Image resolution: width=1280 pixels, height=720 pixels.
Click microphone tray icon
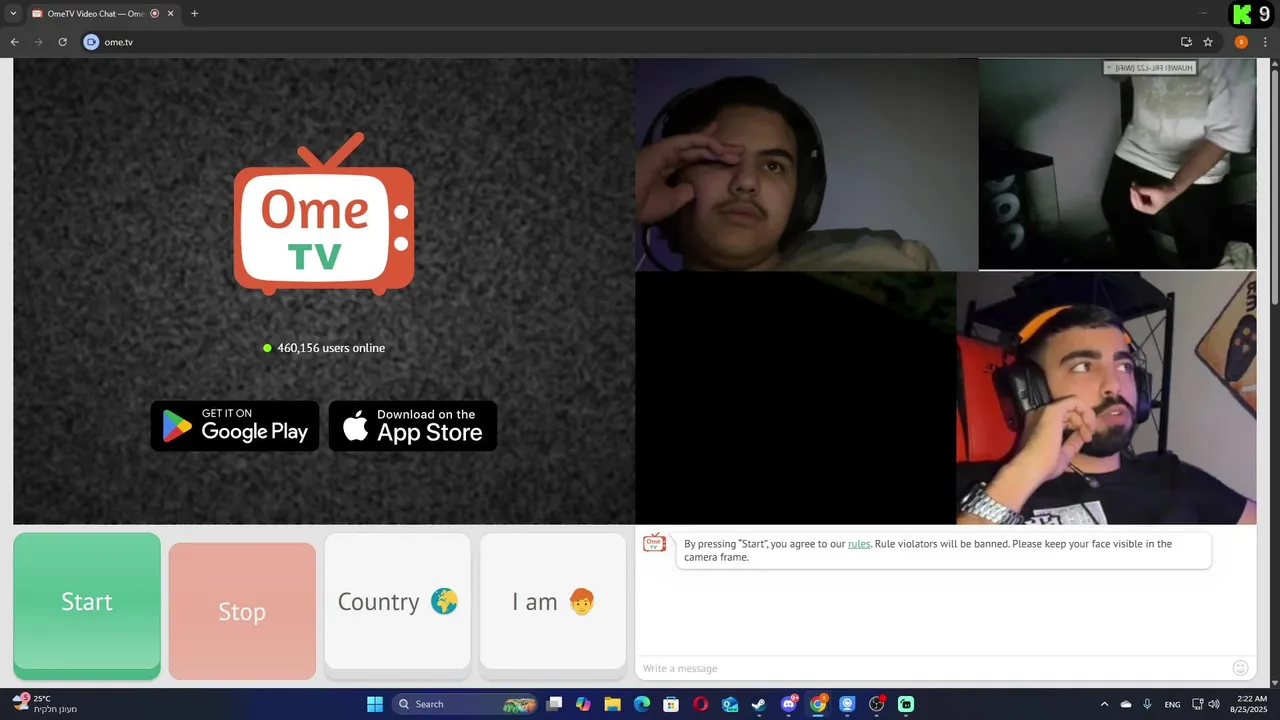pos(1147,704)
